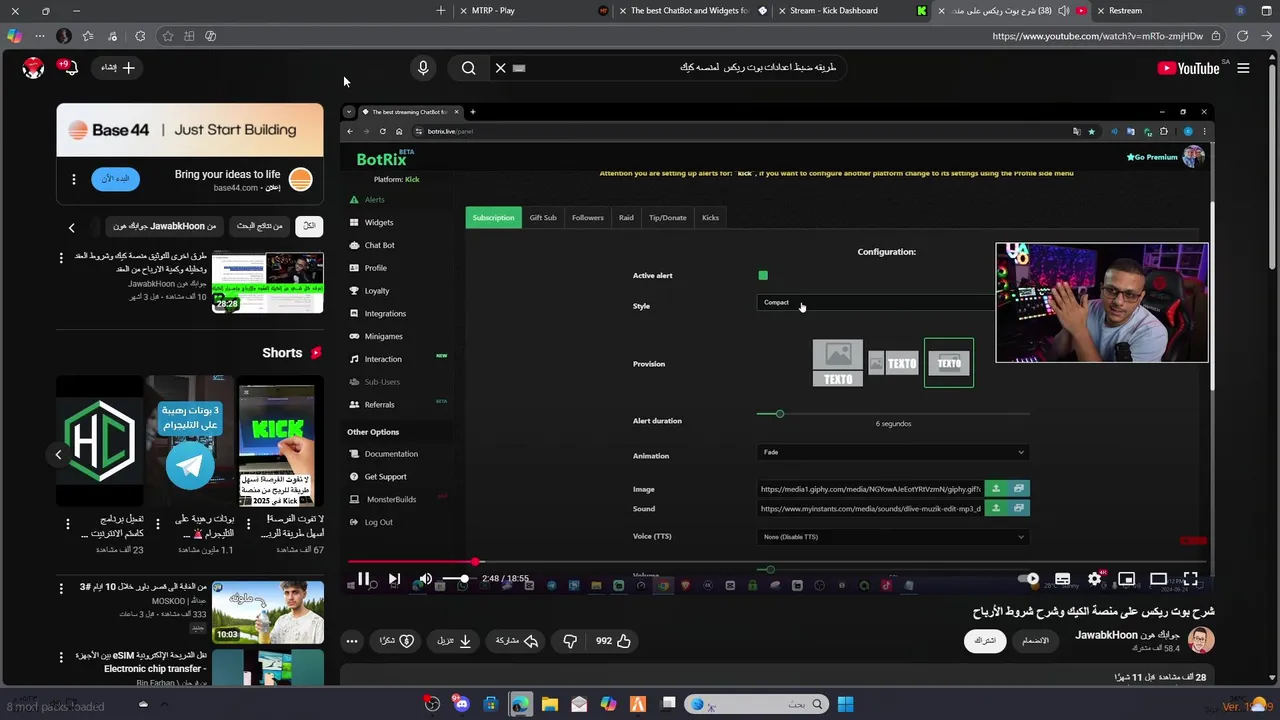Screen dimensions: 1280x720
Task: Open Discord from the taskbar
Action: point(461,704)
